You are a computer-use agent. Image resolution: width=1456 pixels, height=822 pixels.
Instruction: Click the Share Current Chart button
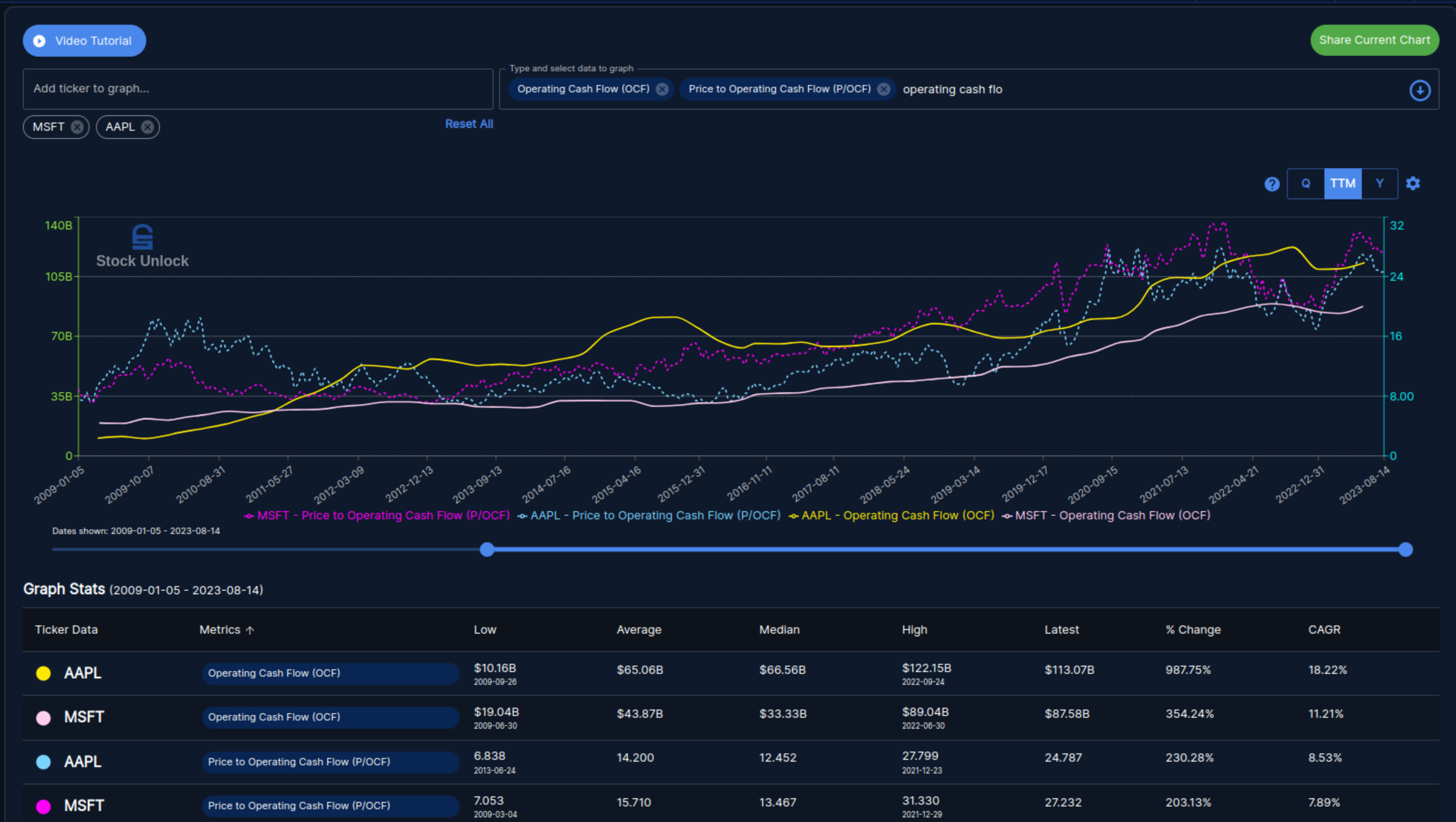click(x=1374, y=40)
